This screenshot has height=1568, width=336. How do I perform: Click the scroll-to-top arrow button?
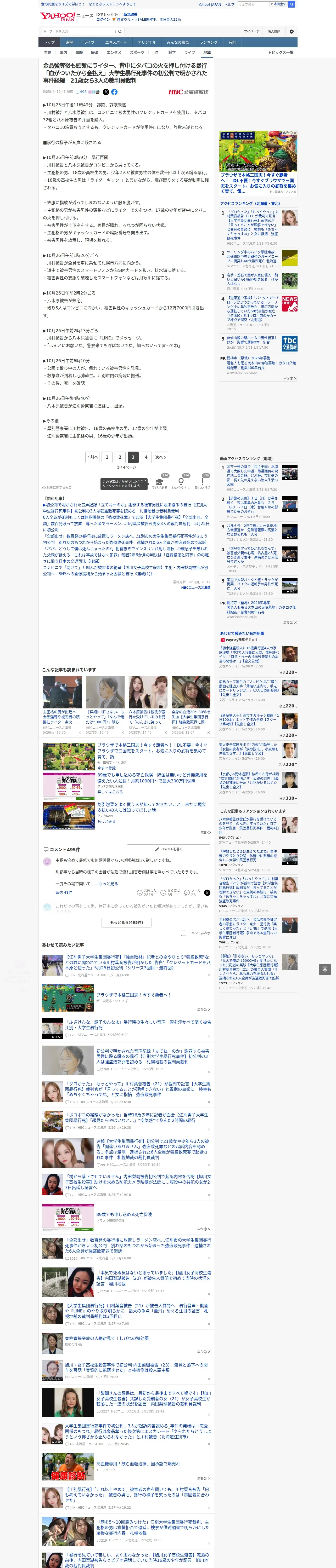coord(325,970)
